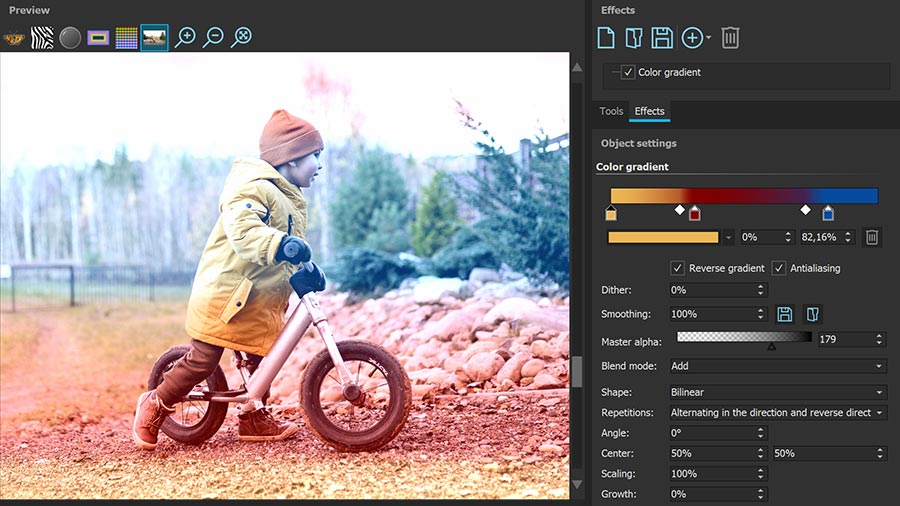
Task: Select the Effects tab
Action: [x=649, y=111]
